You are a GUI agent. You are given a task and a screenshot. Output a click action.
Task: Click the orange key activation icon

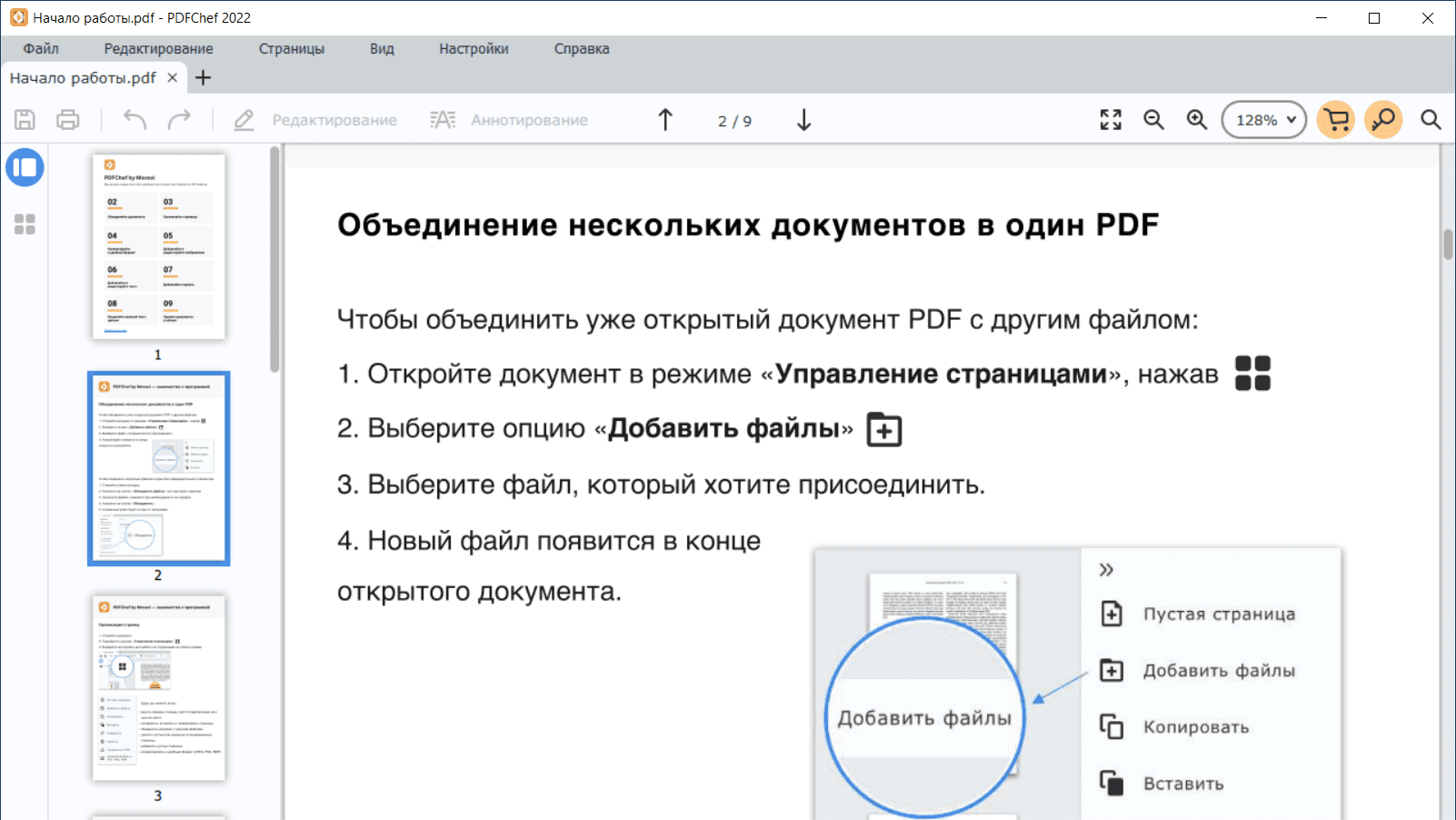coord(1383,119)
